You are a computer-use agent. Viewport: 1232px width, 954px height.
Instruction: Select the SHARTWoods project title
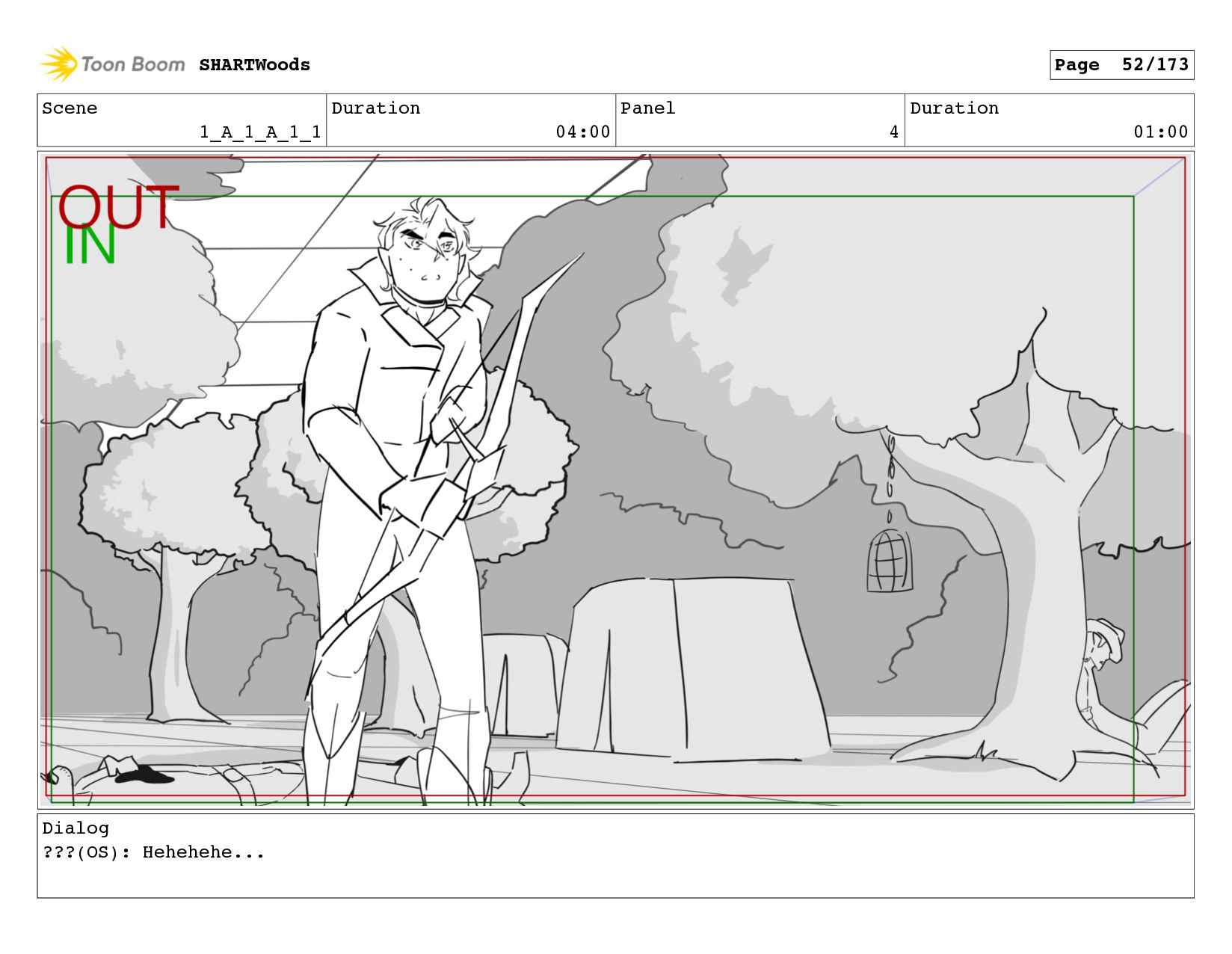tap(254, 65)
